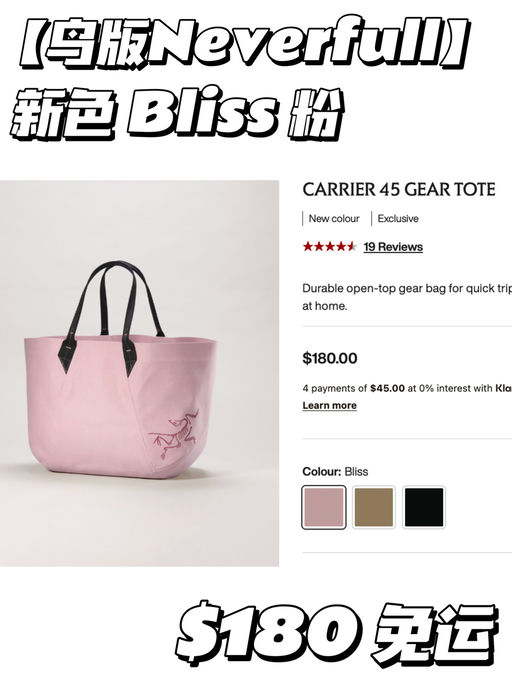Click the Durable open-top gear bag description
512x683 pixels.
pyautogui.click(x=407, y=297)
